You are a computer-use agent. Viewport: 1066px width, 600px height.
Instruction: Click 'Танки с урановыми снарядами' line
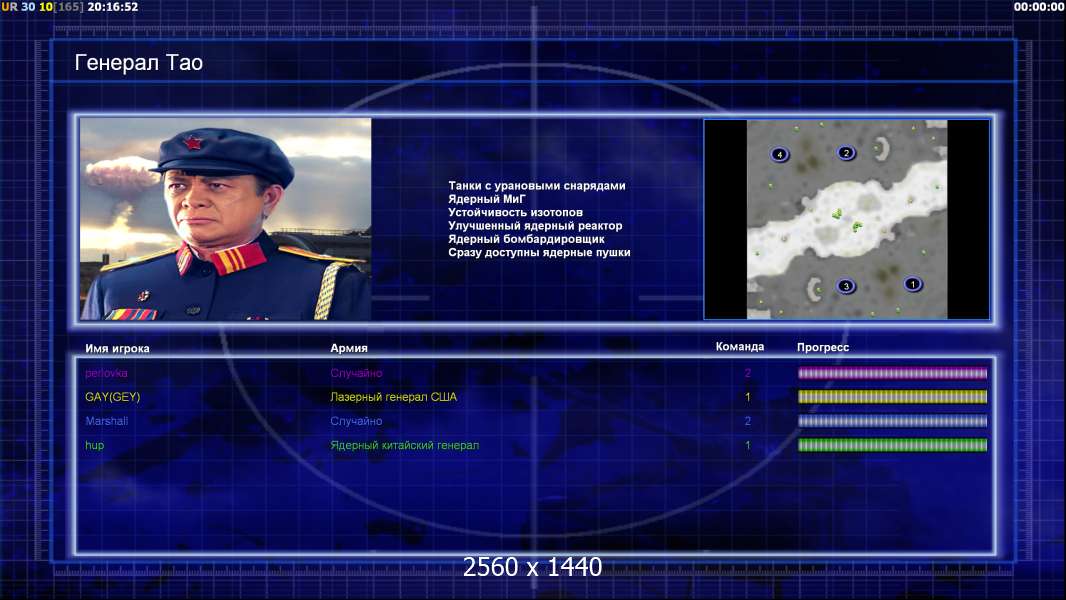(537, 186)
